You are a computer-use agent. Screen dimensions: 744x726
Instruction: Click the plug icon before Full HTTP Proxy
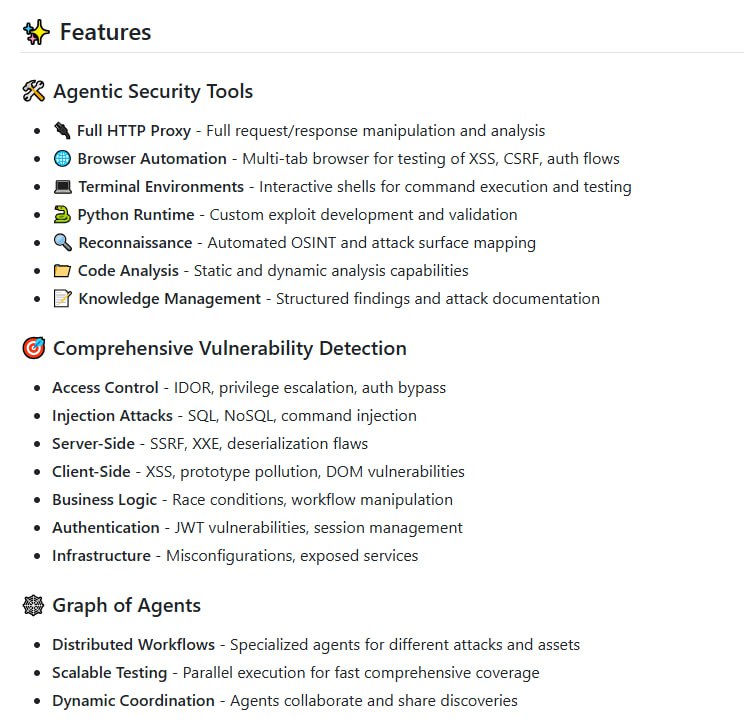(x=63, y=131)
